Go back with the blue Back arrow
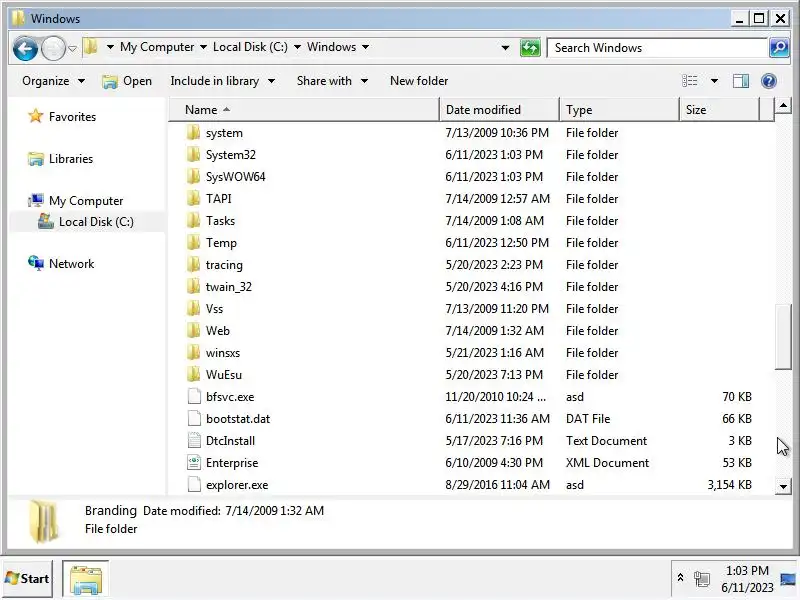 (x=25, y=48)
